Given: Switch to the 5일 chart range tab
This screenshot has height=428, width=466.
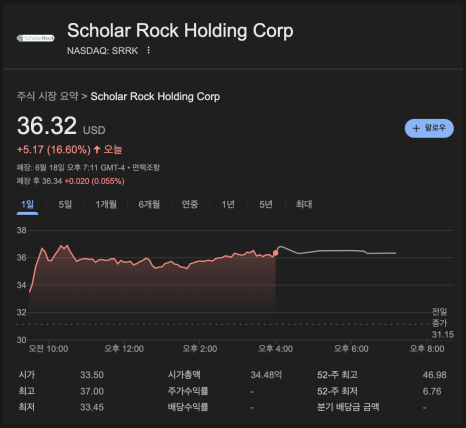Looking at the screenshot, I should [65, 204].
